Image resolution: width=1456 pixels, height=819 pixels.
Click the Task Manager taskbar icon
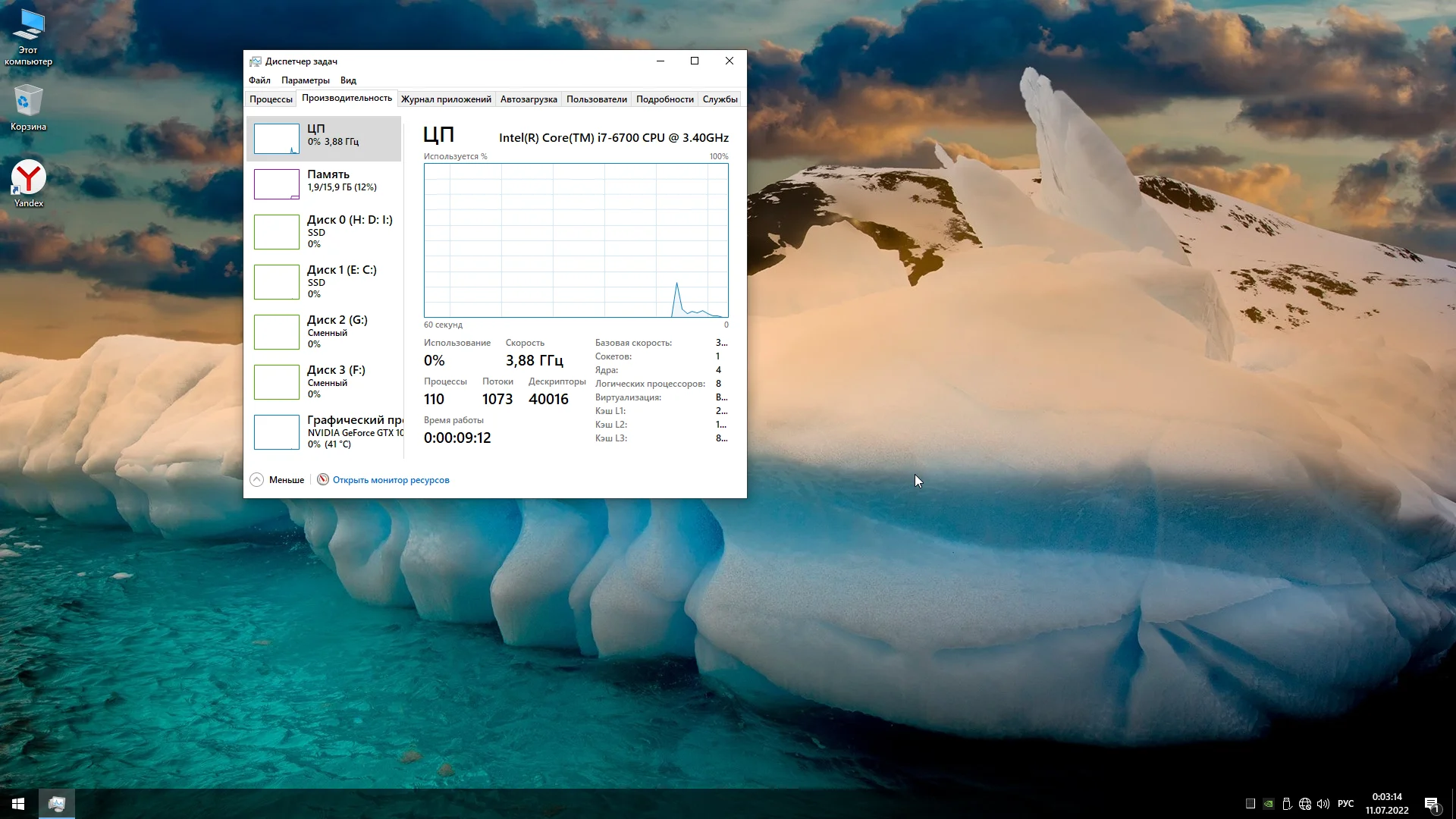[57, 804]
